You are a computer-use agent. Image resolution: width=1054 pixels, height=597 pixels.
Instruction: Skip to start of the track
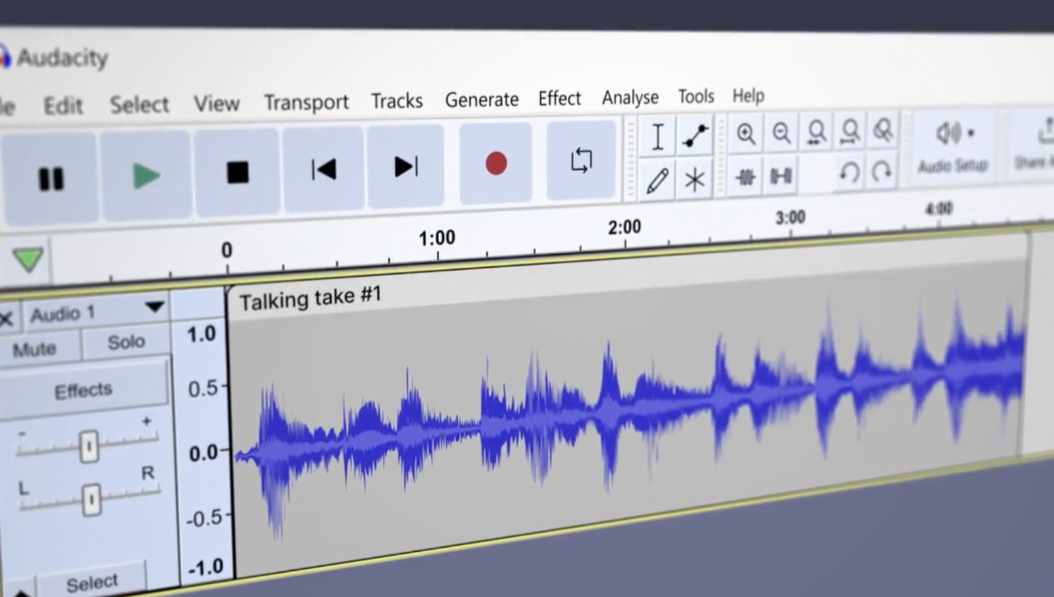[324, 169]
